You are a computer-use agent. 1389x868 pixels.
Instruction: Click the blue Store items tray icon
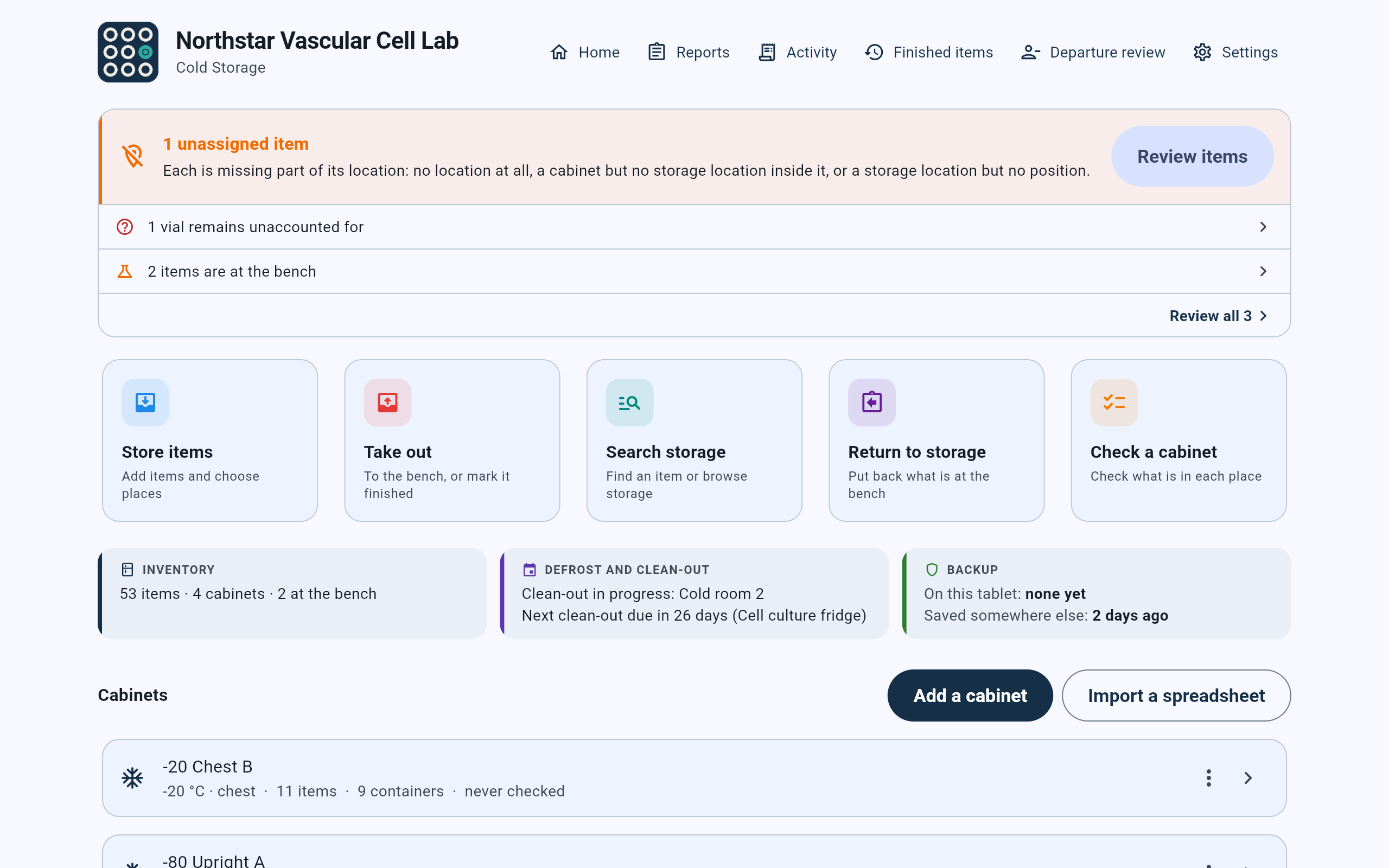(145, 403)
